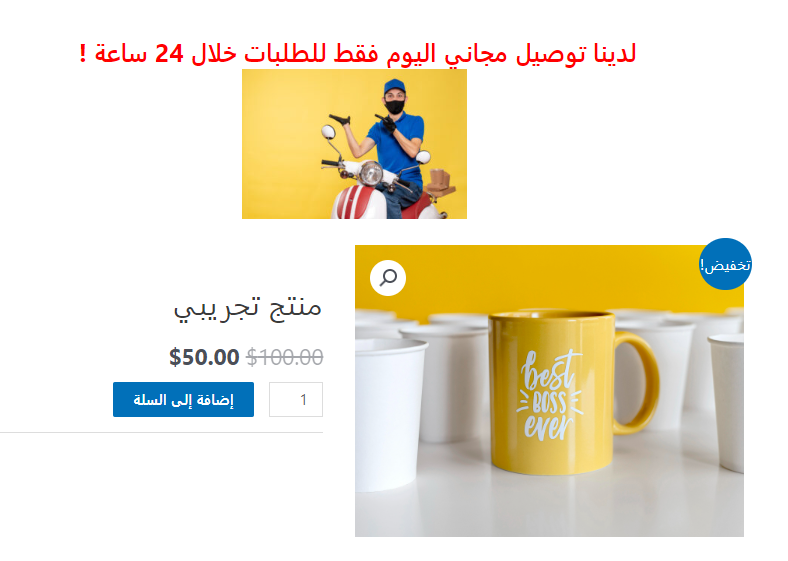The width and height of the screenshot is (788, 561).
Task: Click the scooter's round headlight
Action: pos(371,173)
